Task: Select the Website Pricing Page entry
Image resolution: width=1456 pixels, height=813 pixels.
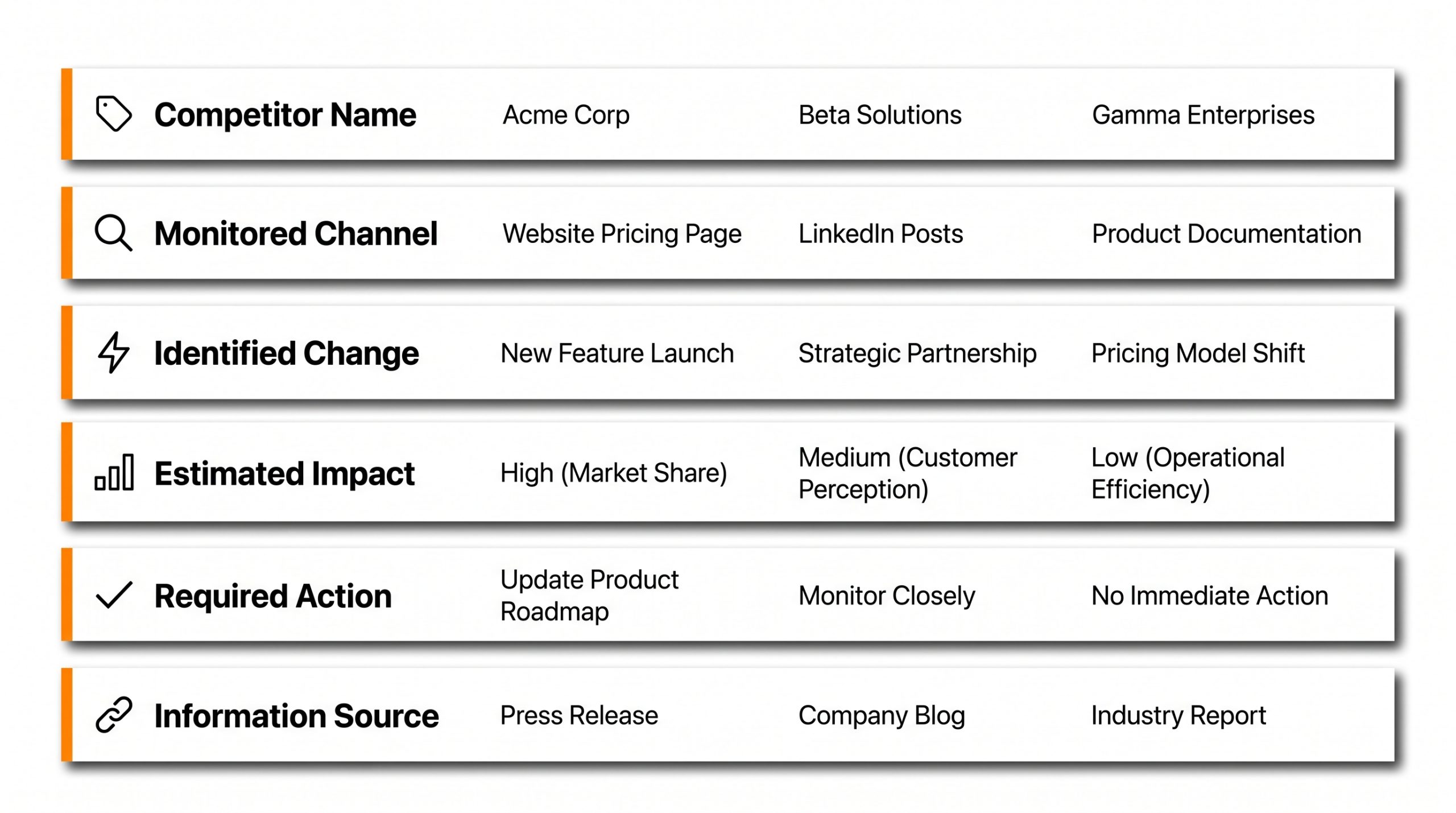Action: coord(622,234)
